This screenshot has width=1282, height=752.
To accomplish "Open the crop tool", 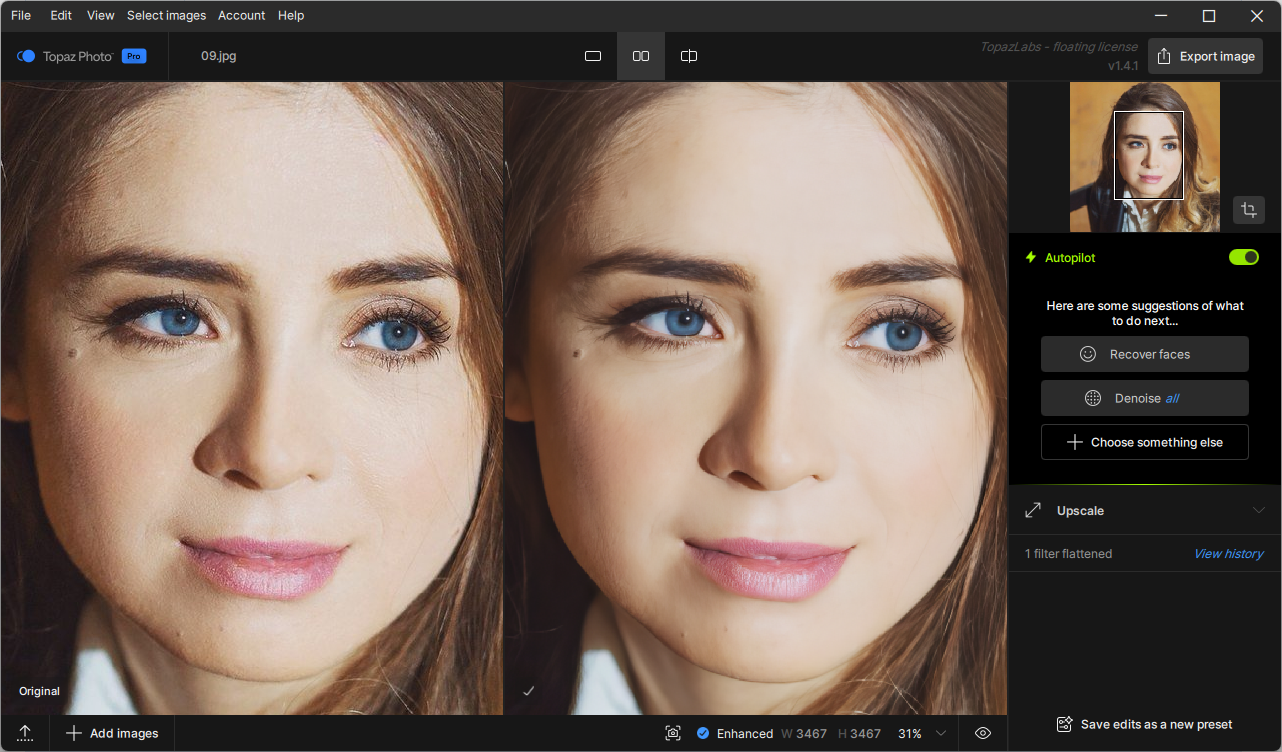I will 1249,210.
